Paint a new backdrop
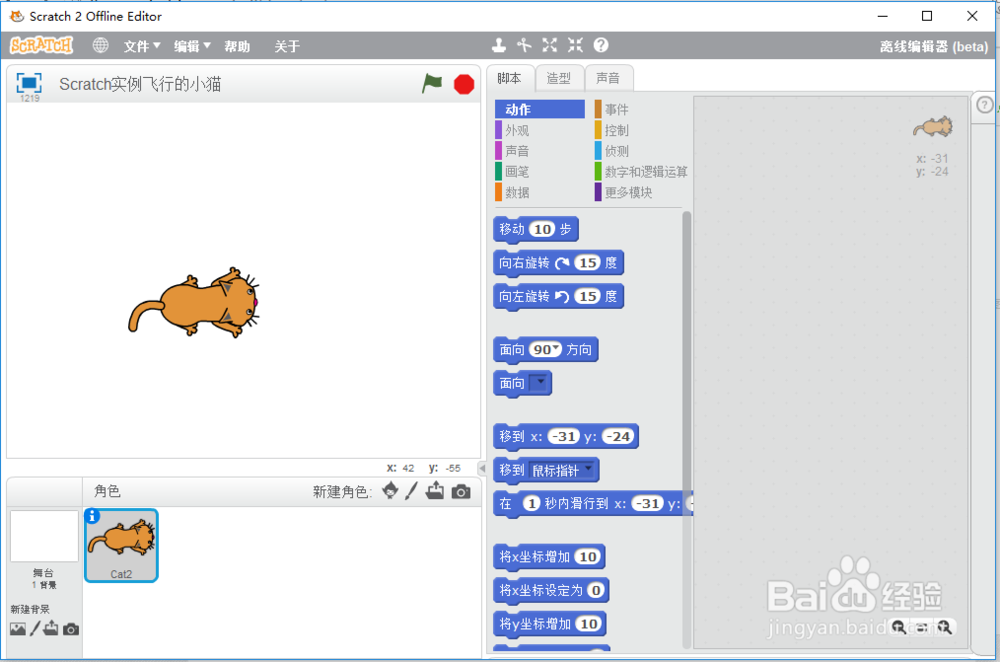 [35, 629]
